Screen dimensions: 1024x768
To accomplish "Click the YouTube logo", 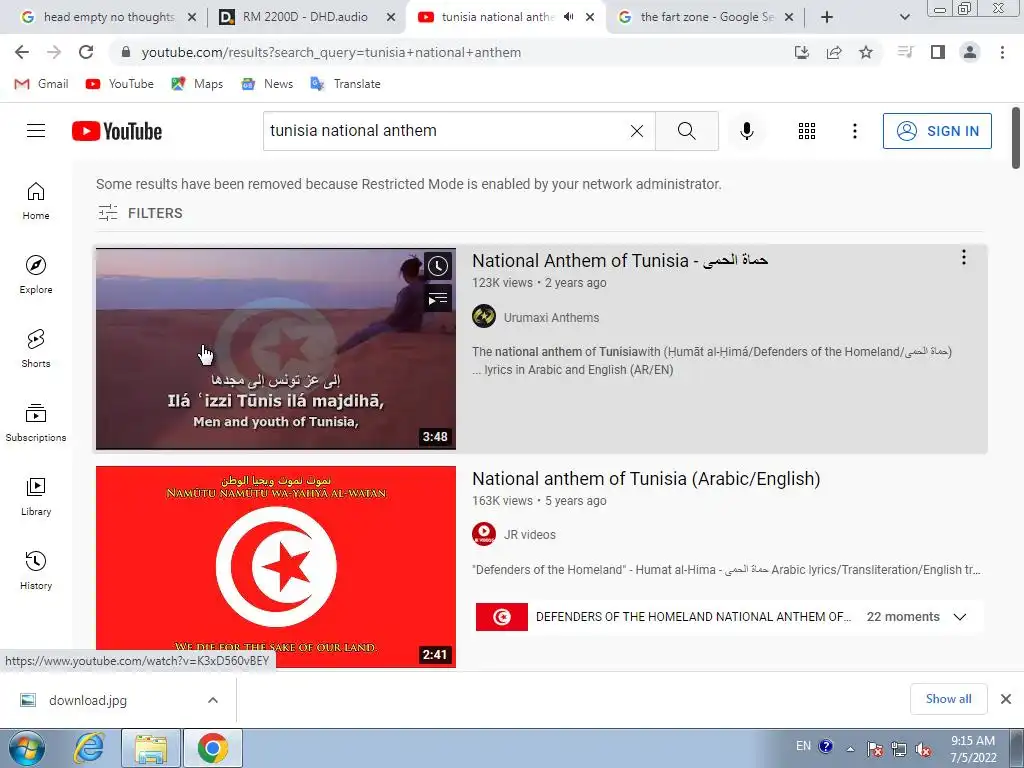I will click(x=117, y=131).
